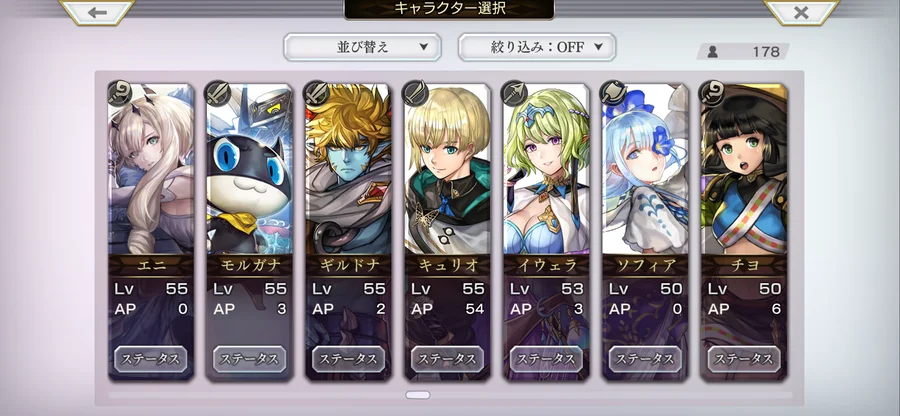Image resolution: width=900 pixels, height=416 pixels.
Task: Click the lance icon on イウェラ's card
Action: (x=515, y=93)
